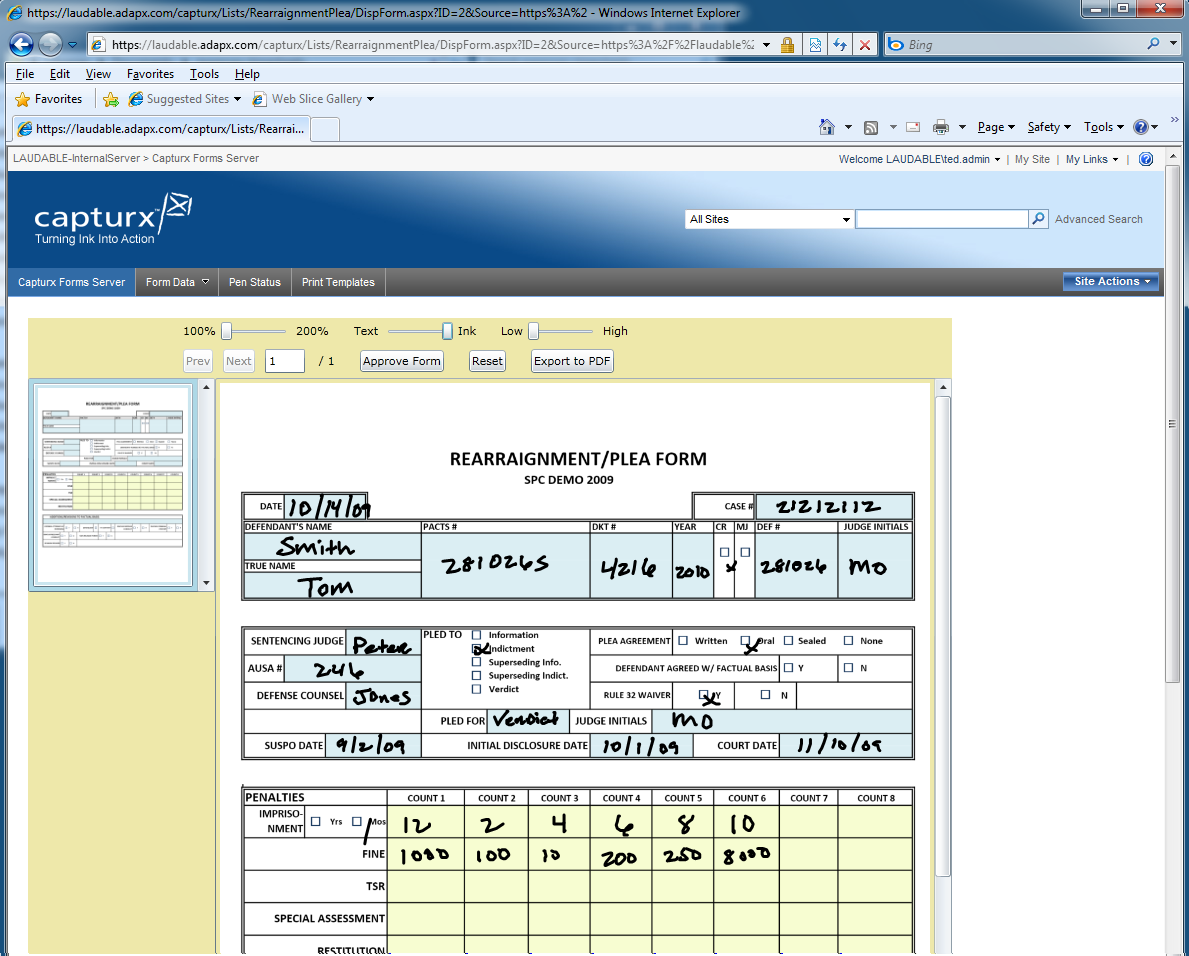1189x956 pixels.
Task: Click the Refresh page icon
Action: tap(839, 45)
